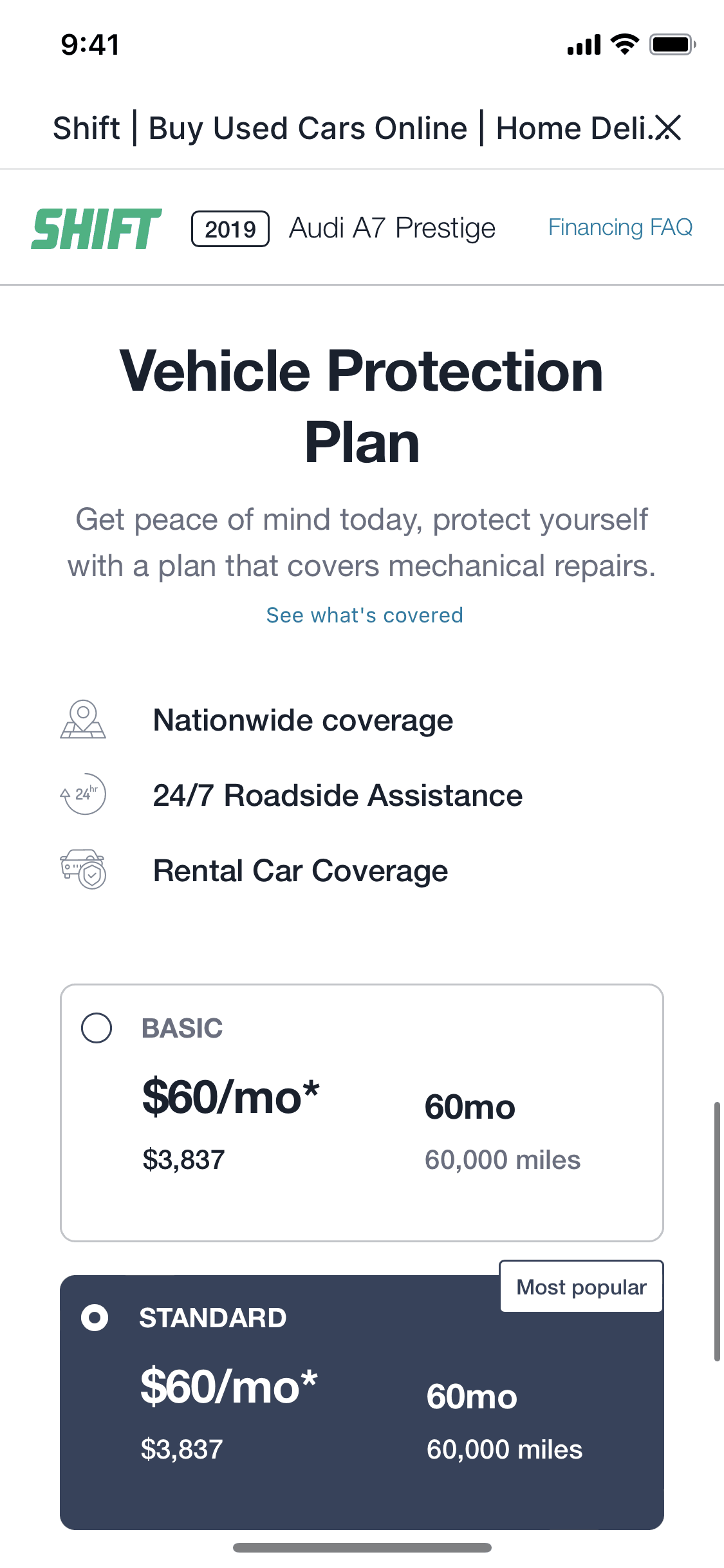The width and height of the screenshot is (724, 1568).
Task: Tap the green SHIFT logo
Action: click(97, 229)
